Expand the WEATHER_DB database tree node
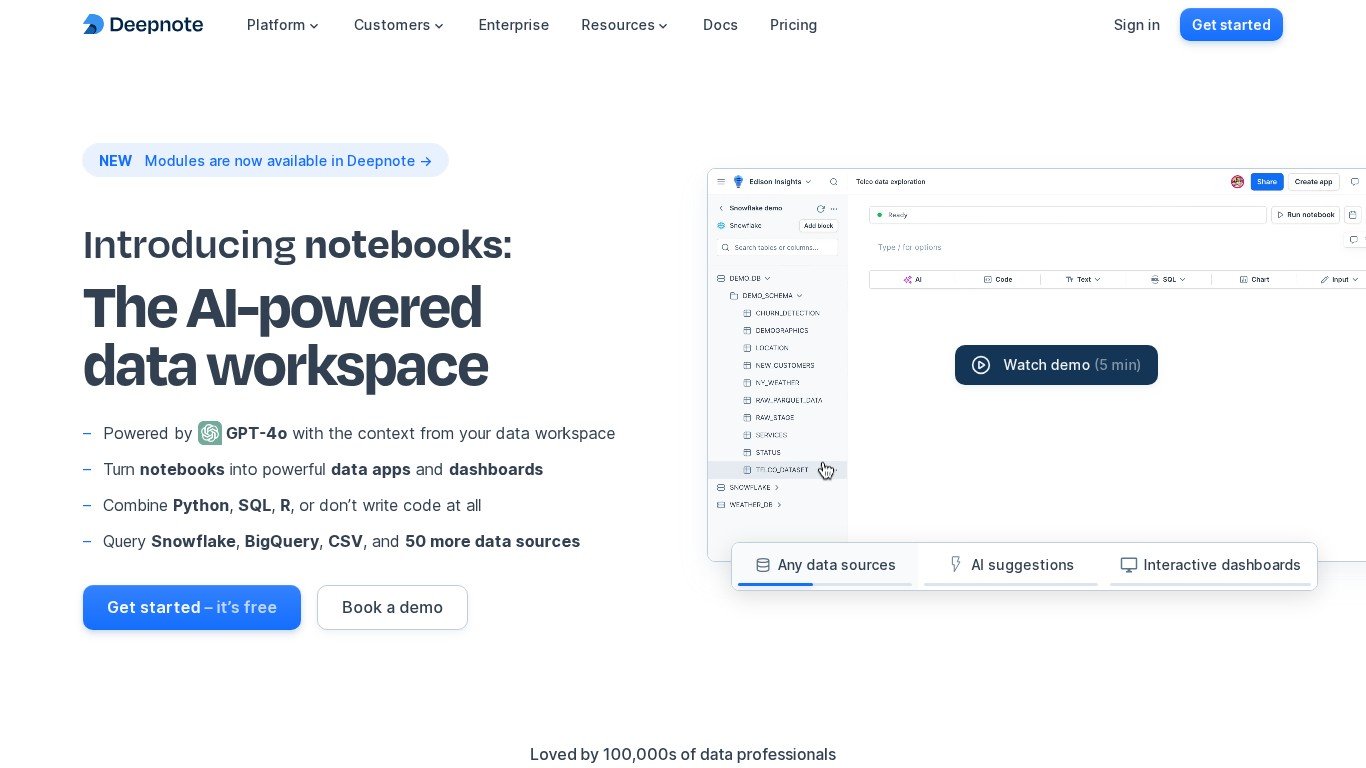This screenshot has height=768, width=1366. click(778, 505)
